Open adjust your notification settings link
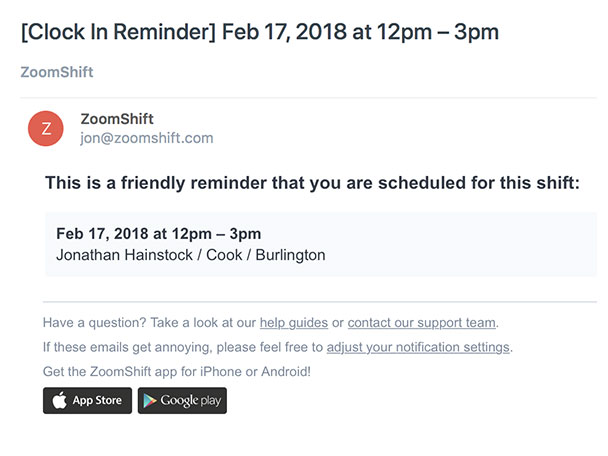This screenshot has width=608, height=456. [x=418, y=347]
